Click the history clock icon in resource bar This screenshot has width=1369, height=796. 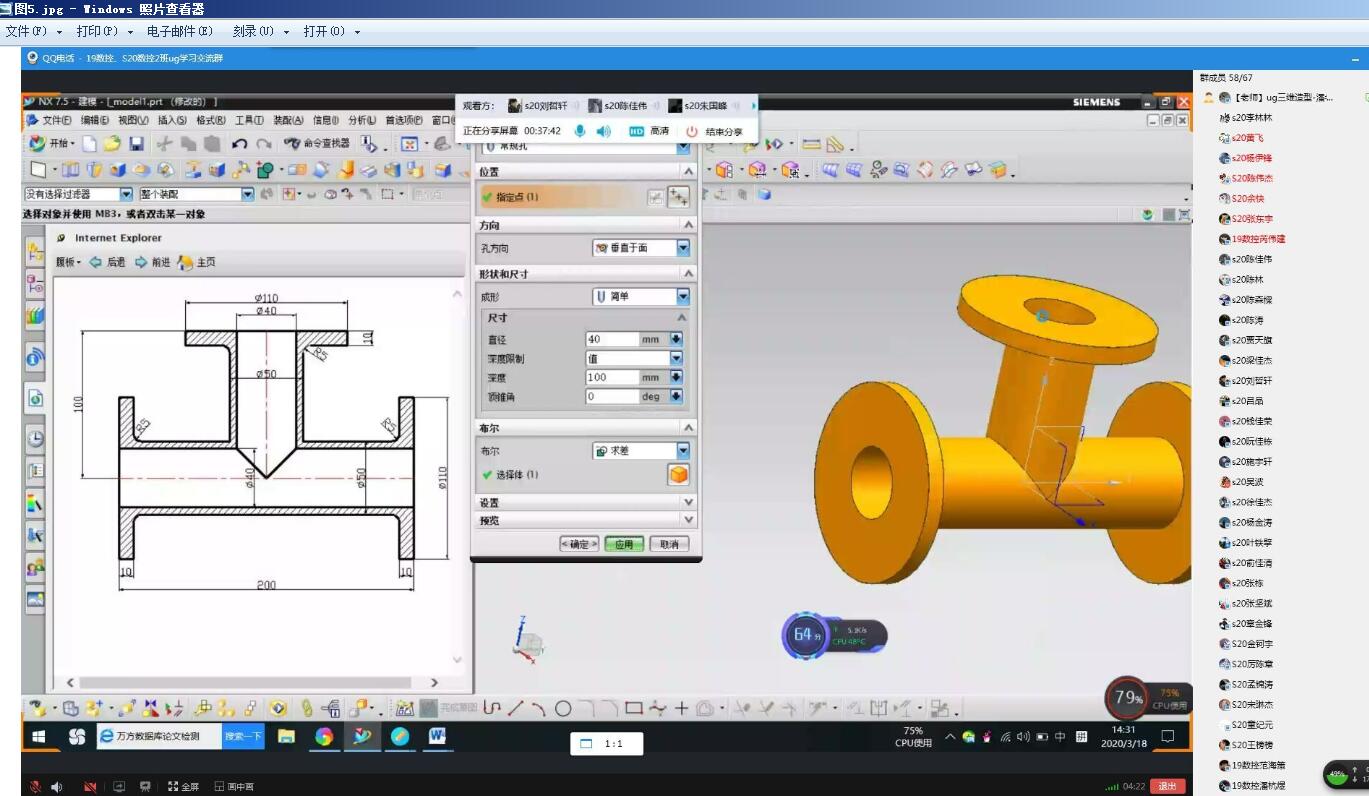[35, 438]
